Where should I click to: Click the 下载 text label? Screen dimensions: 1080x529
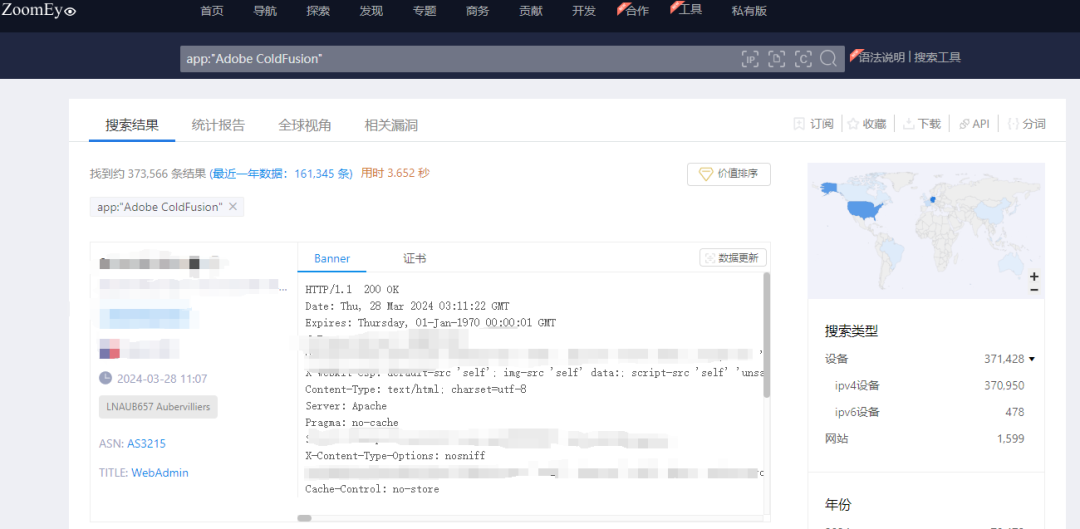click(x=930, y=124)
